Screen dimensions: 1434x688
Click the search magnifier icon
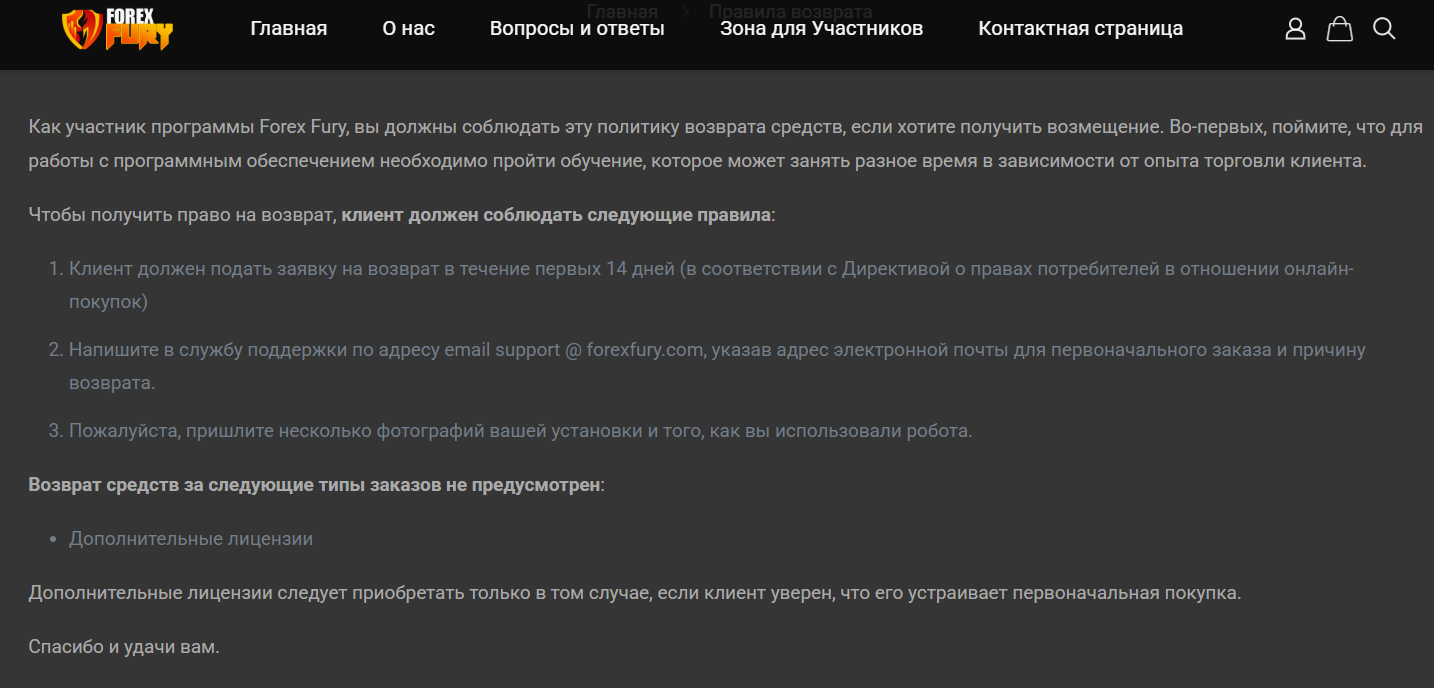(x=1384, y=29)
